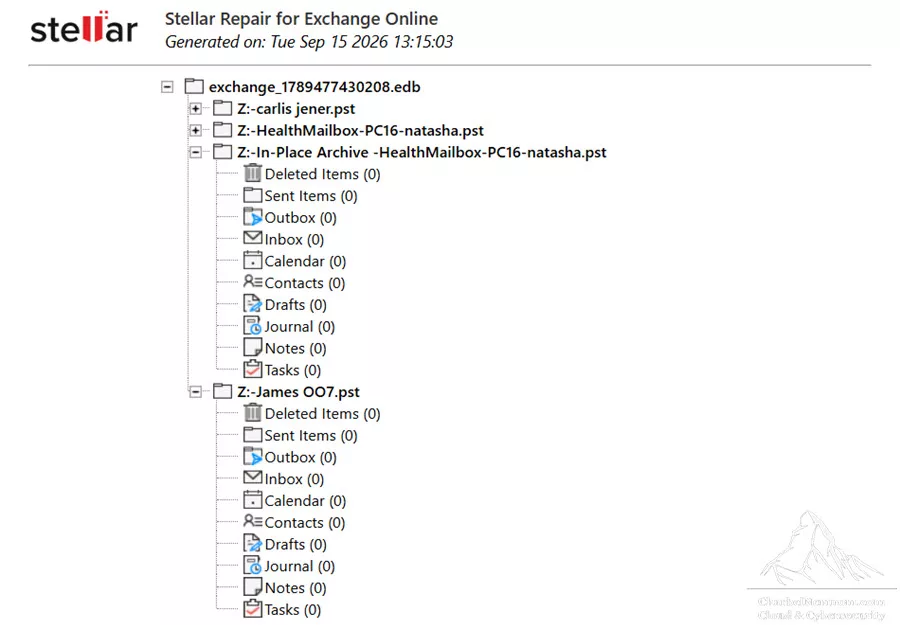This screenshot has width=900, height=625.
Task: Click Inbox envelope icon under James OO7
Action: 253,478
